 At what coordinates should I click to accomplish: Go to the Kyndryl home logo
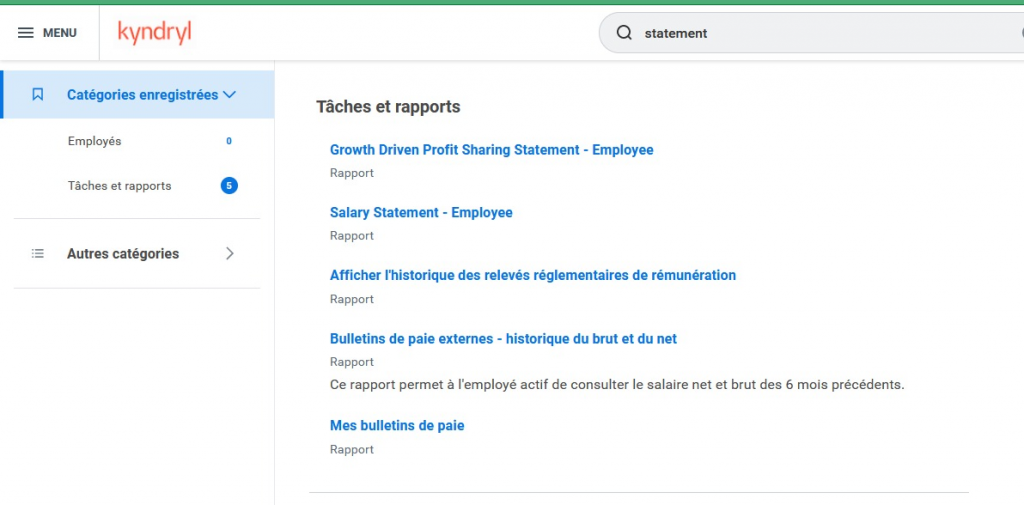click(155, 33)
